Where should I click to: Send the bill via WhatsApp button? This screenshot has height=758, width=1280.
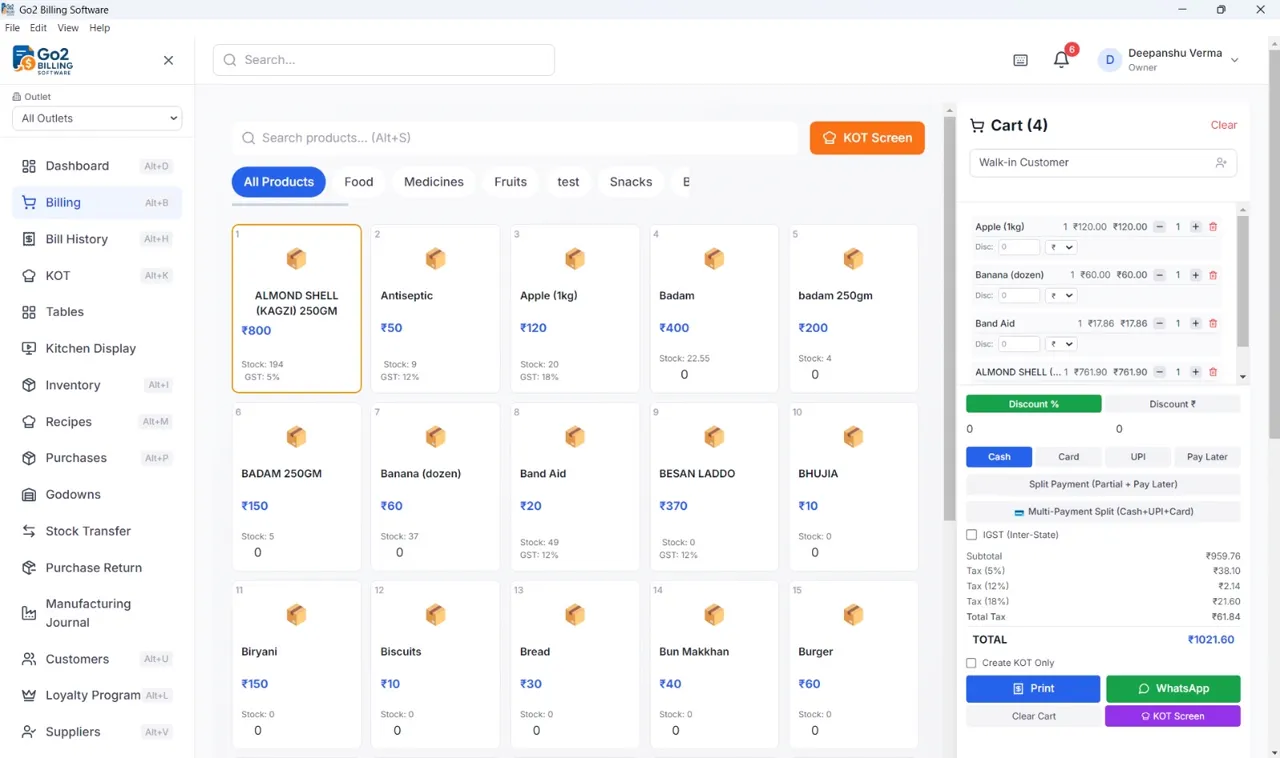1173,689
